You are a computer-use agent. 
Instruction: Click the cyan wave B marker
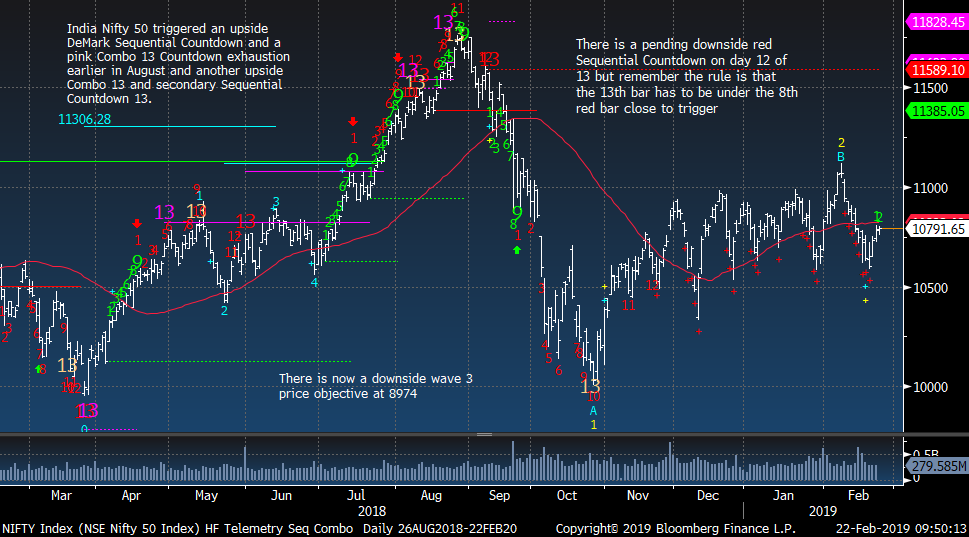coord(840,157)
